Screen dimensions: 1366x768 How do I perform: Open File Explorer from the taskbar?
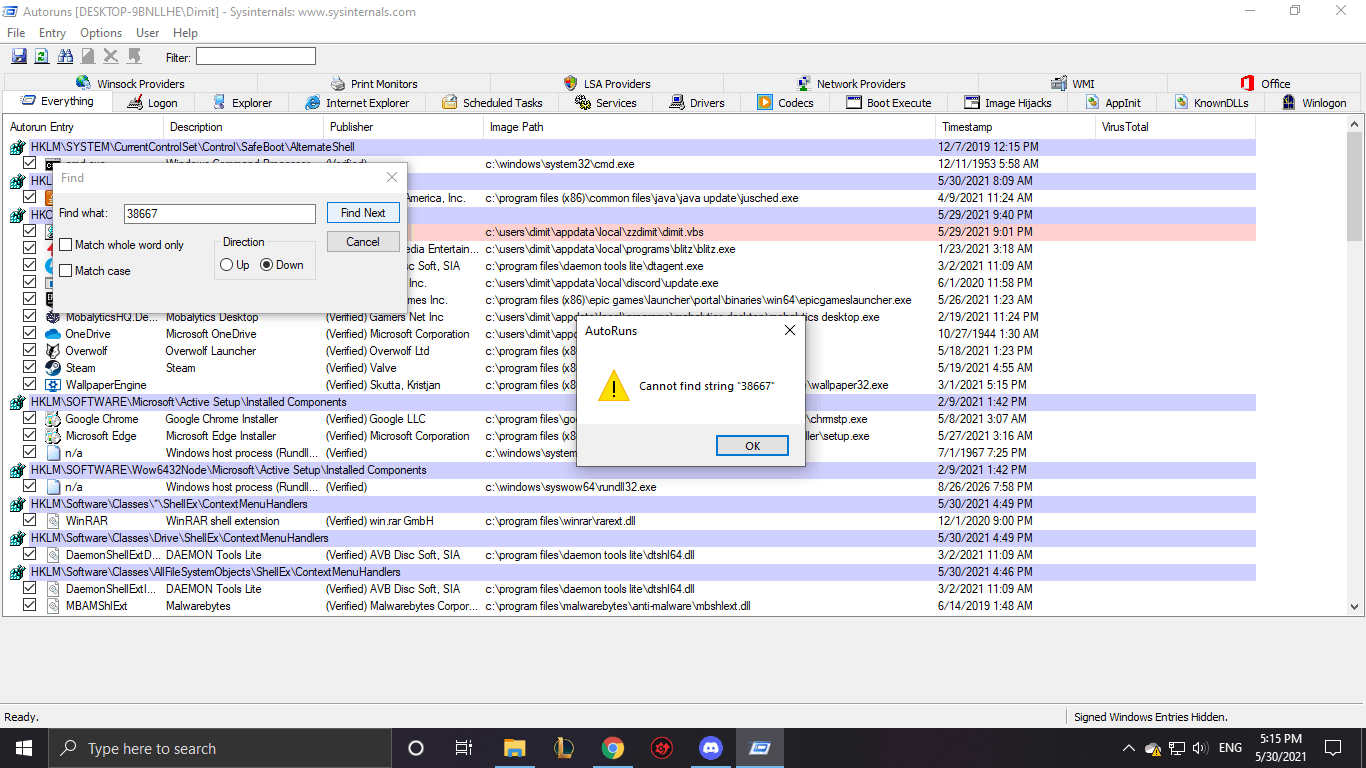click(514, 748)
